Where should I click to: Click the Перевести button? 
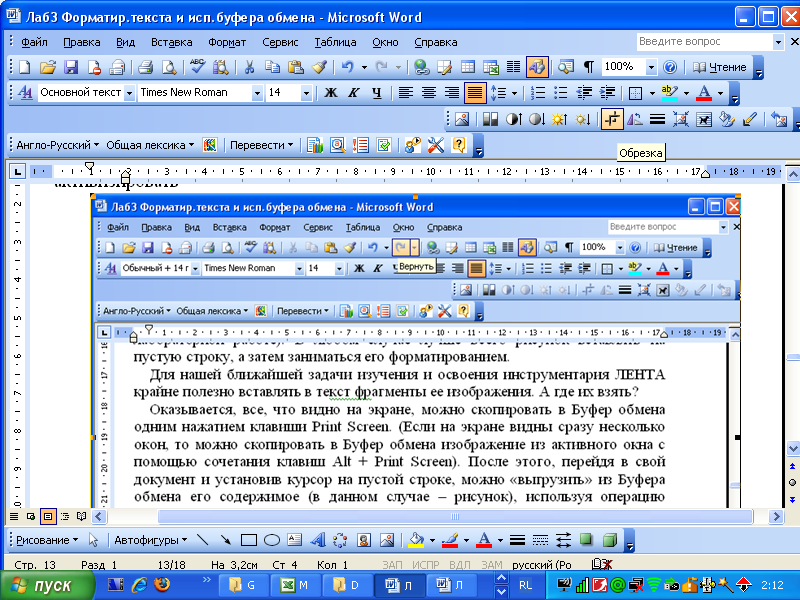[x=261, y=145]
